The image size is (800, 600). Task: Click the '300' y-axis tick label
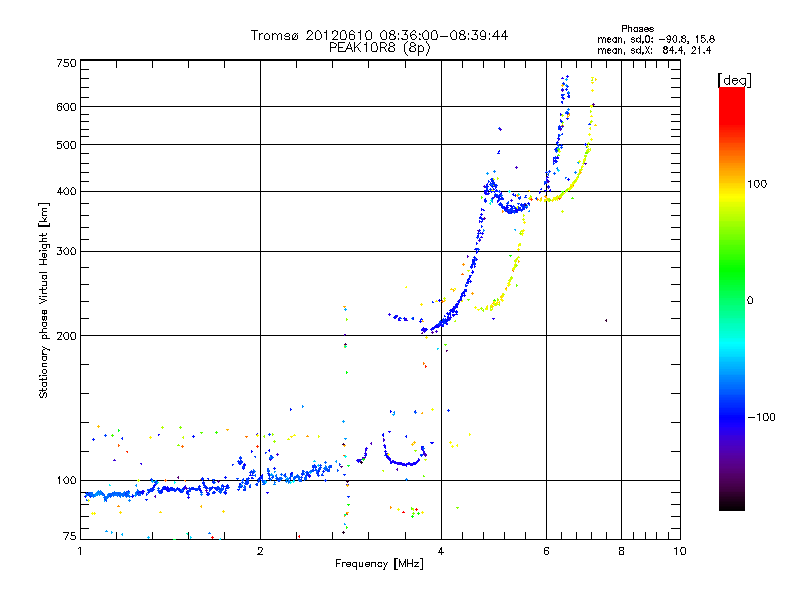[66, 252]
